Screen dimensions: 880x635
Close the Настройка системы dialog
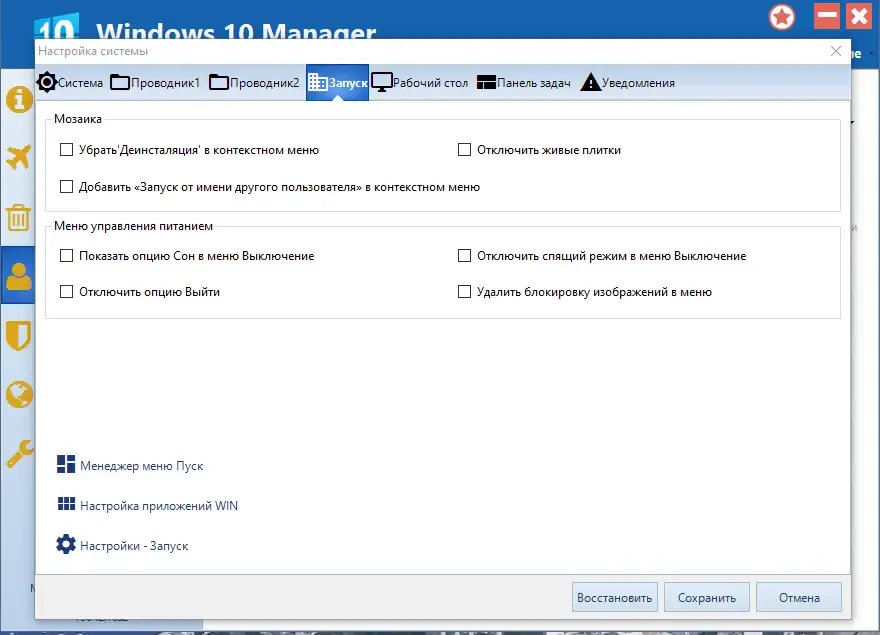click(x=836, y=51)
